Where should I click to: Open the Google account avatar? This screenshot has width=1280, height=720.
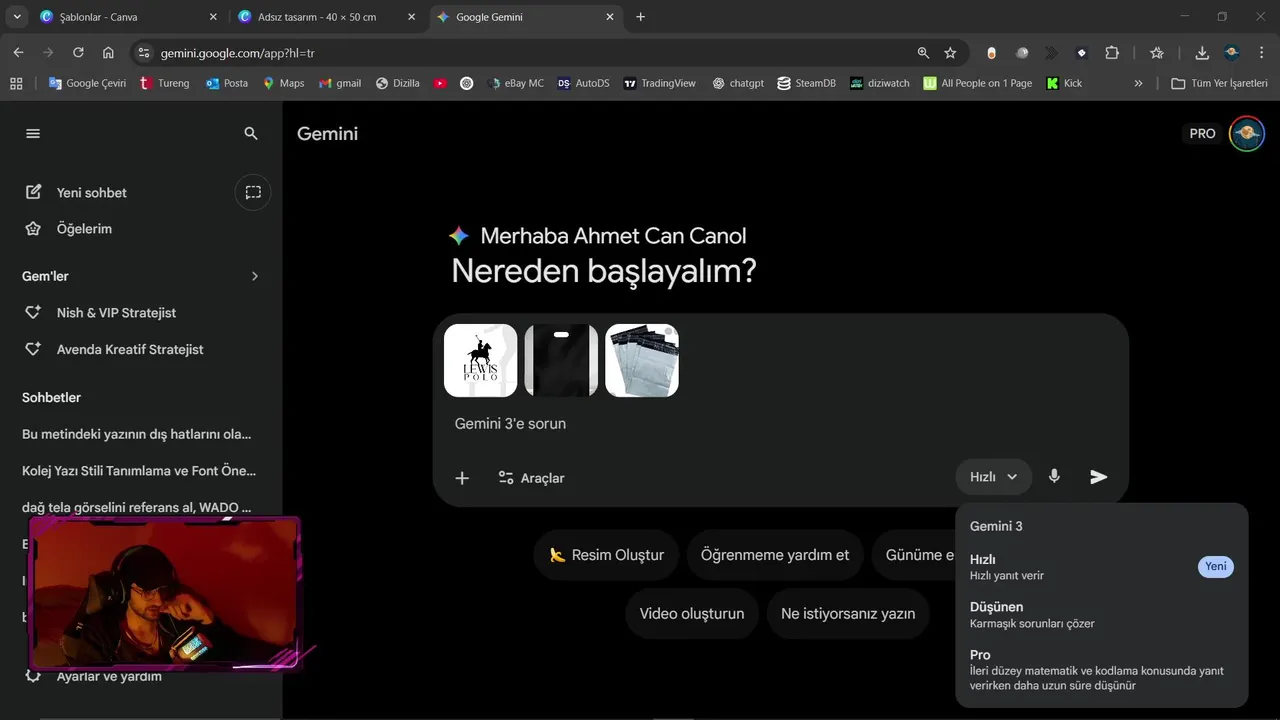[1247, 133]
